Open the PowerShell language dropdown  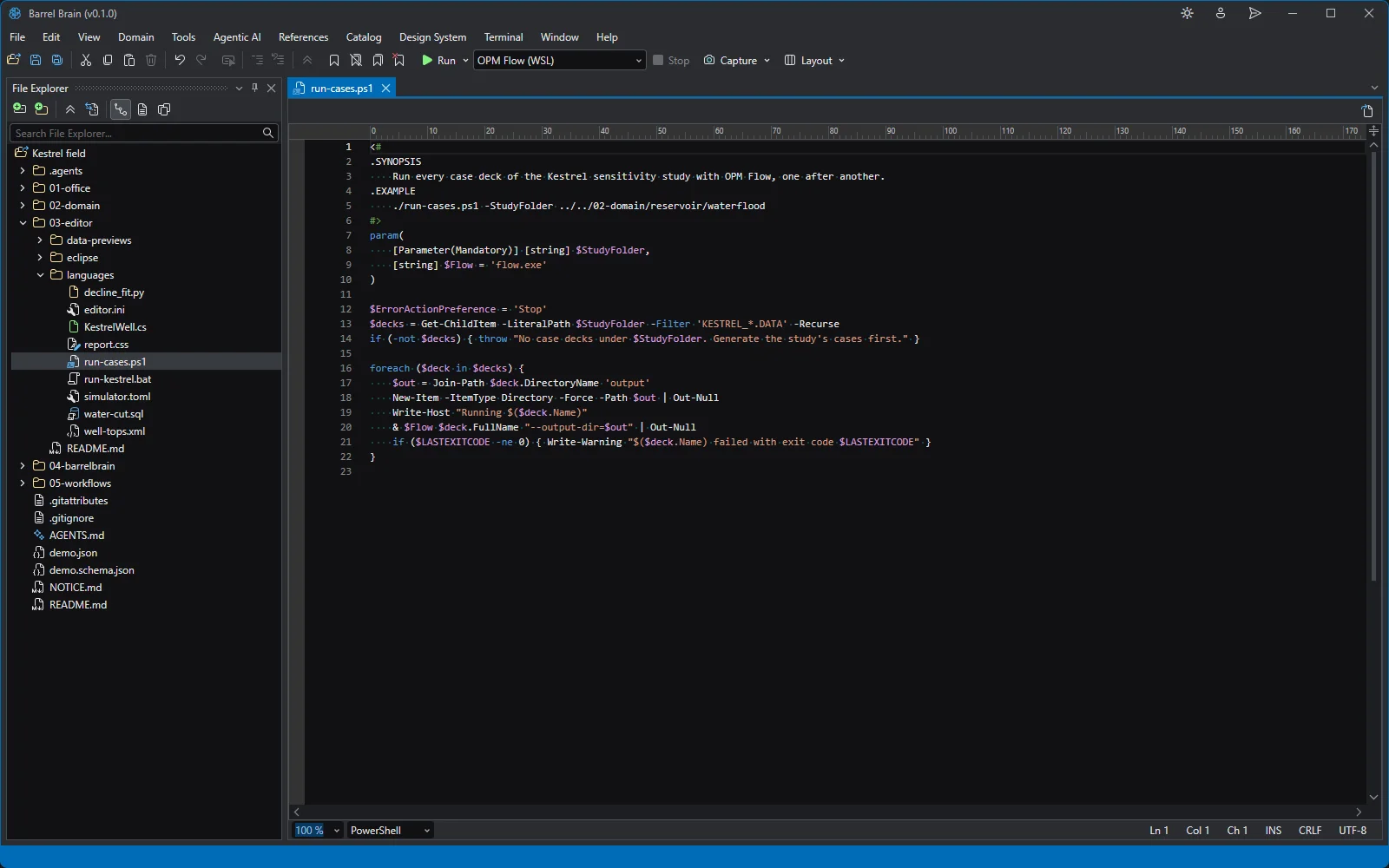click(x=390, y=831)
